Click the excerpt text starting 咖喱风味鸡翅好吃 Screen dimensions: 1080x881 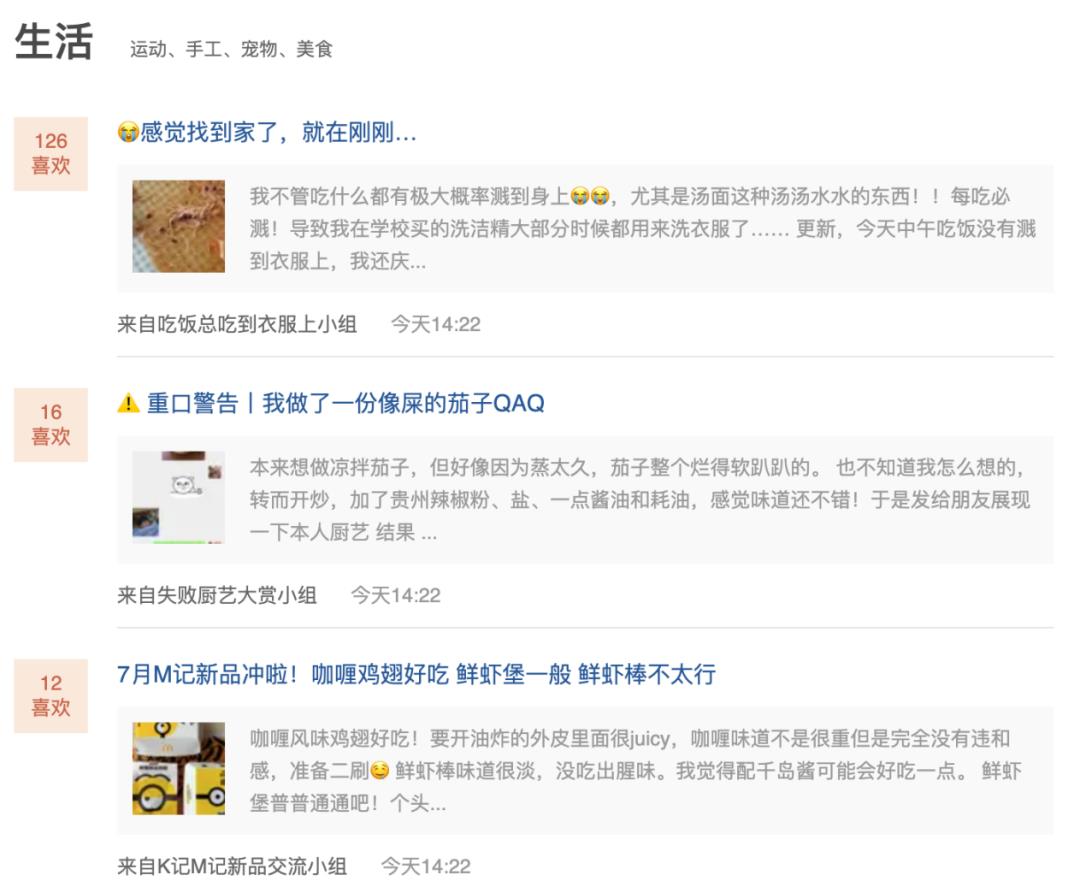point(636,771)
